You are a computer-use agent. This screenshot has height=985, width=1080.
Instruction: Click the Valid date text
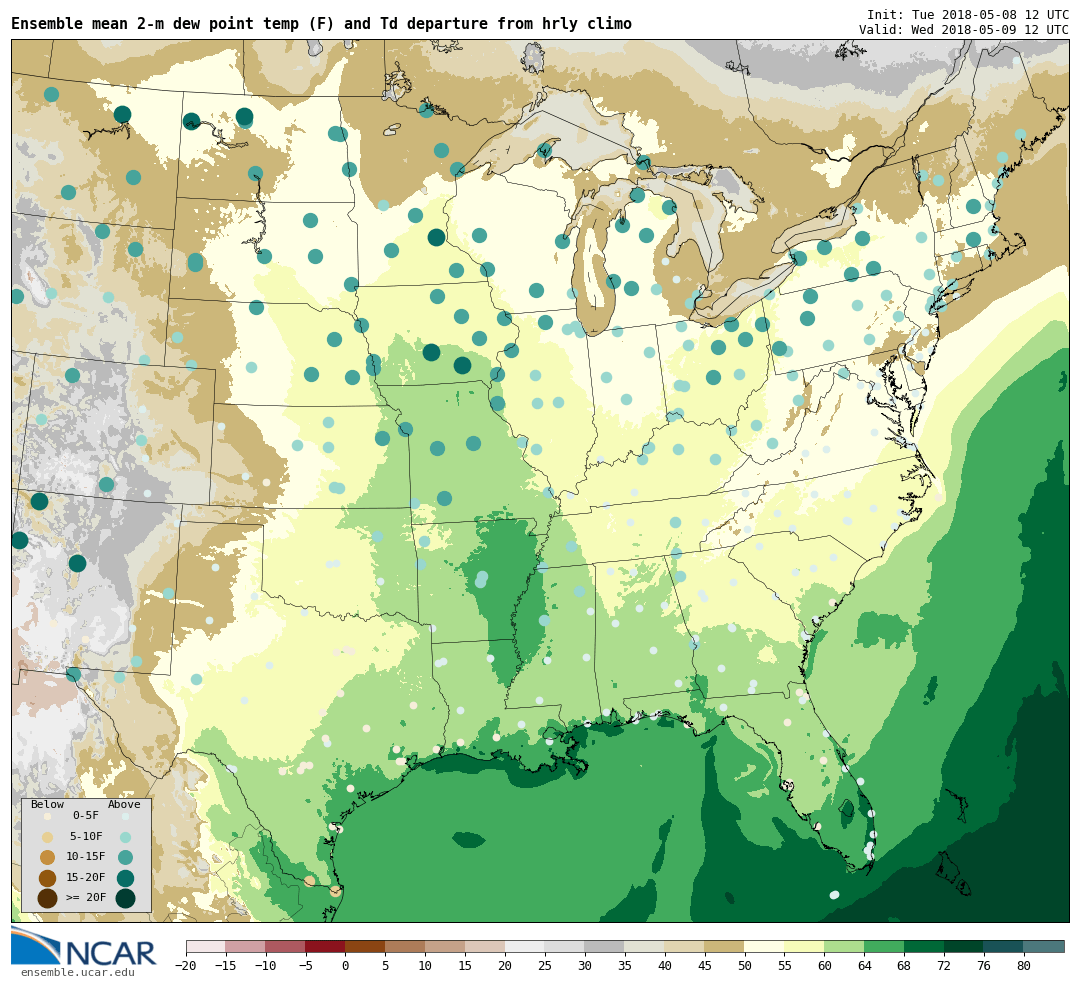tap(963, 30)
